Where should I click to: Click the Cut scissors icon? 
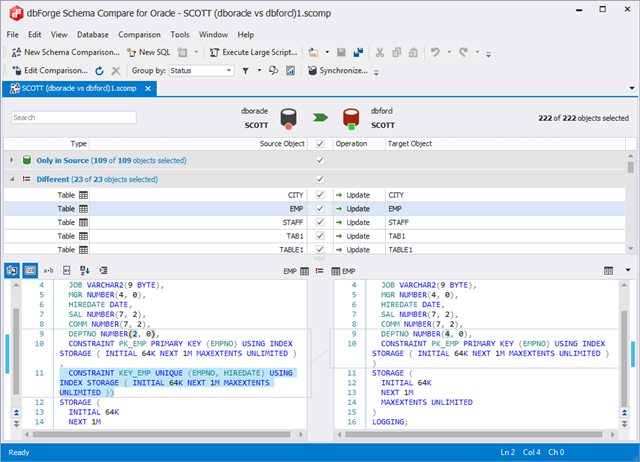pyautogui.click(x=381, y=52)
